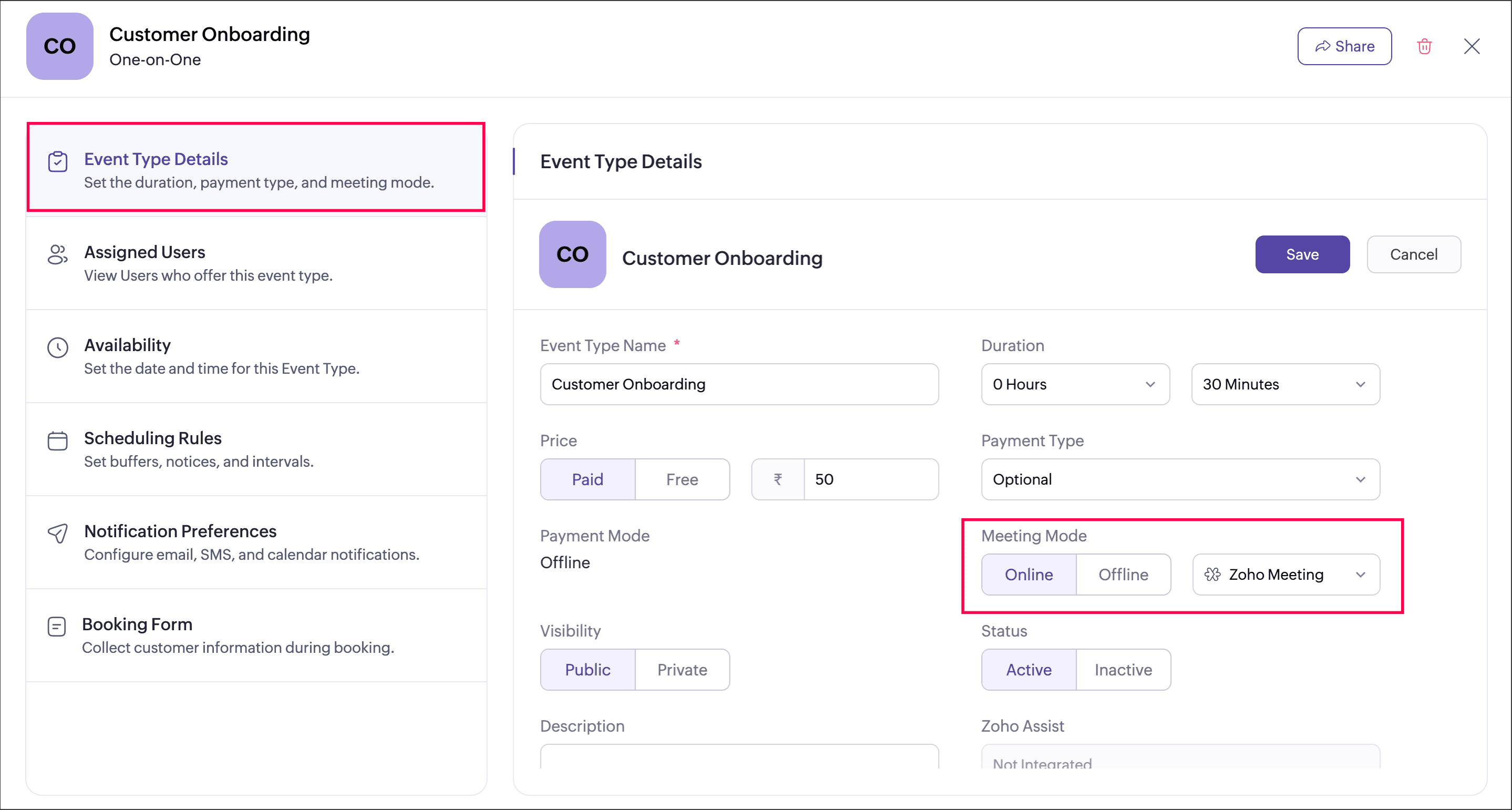
Task: Mark status as Inactive
Action: pyautogui.click(x=1122, y=669)
